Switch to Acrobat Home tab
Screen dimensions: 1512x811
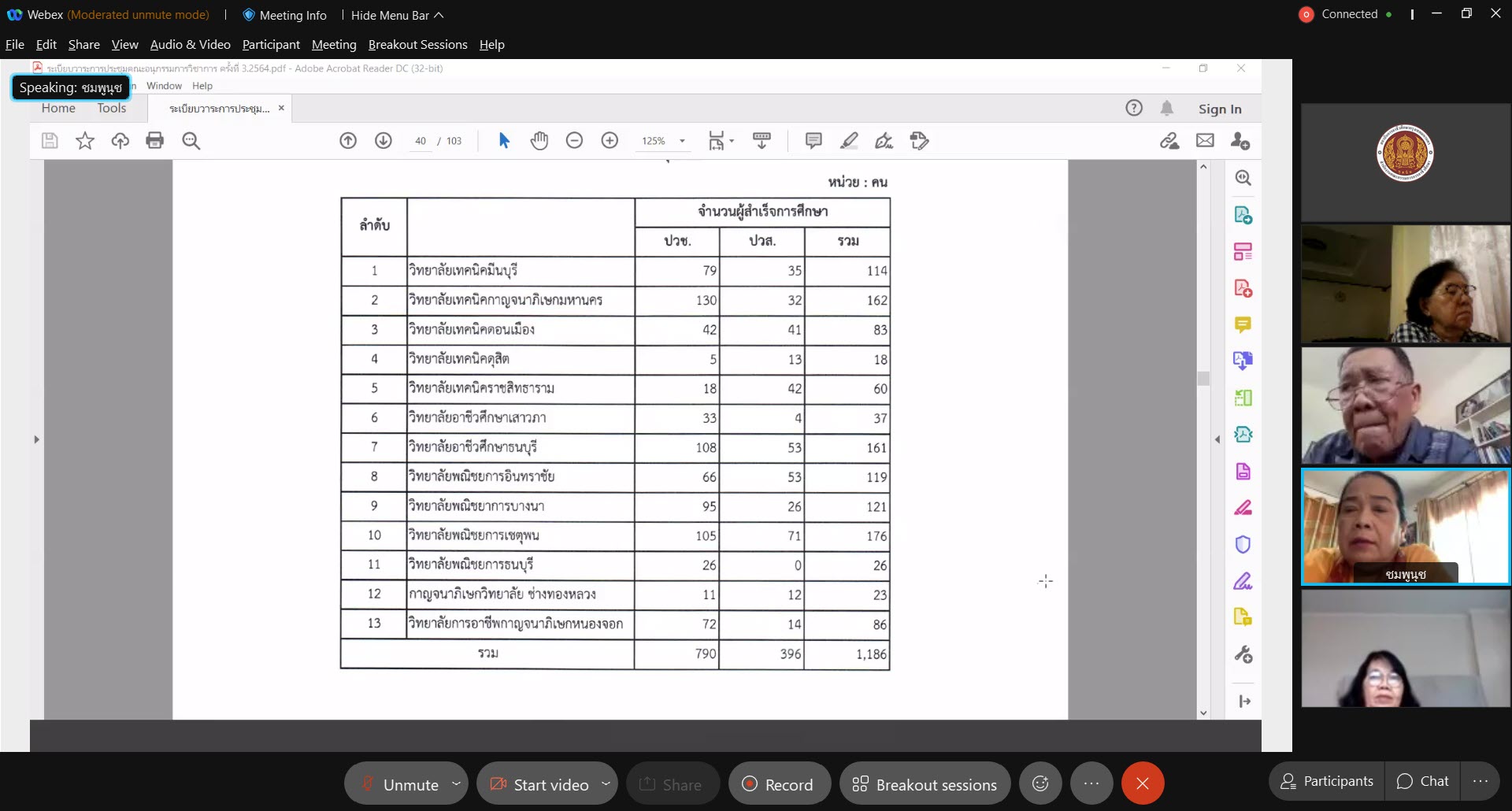58,108
